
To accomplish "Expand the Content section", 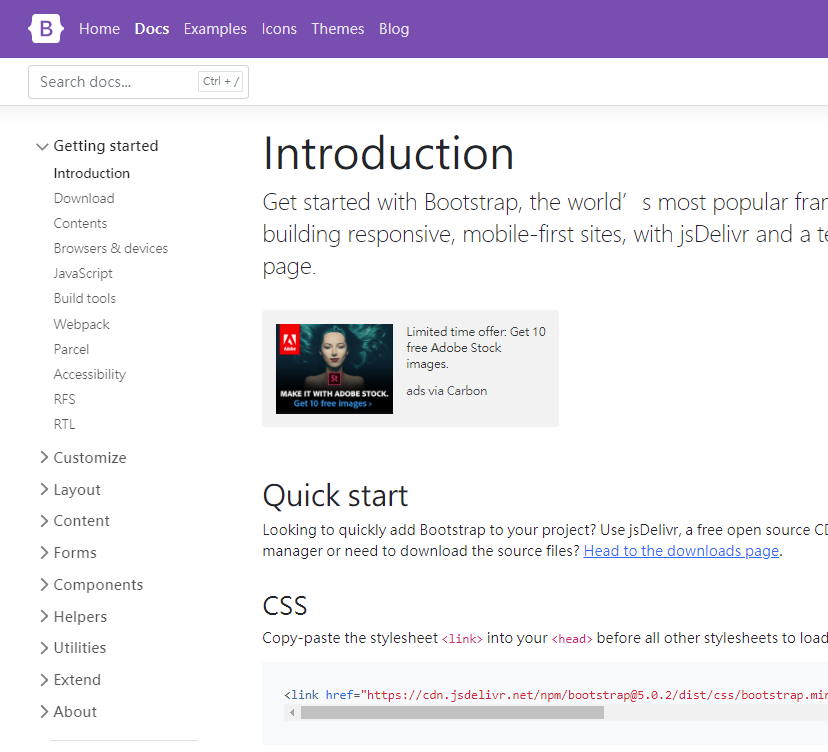I will pos(75,521).
